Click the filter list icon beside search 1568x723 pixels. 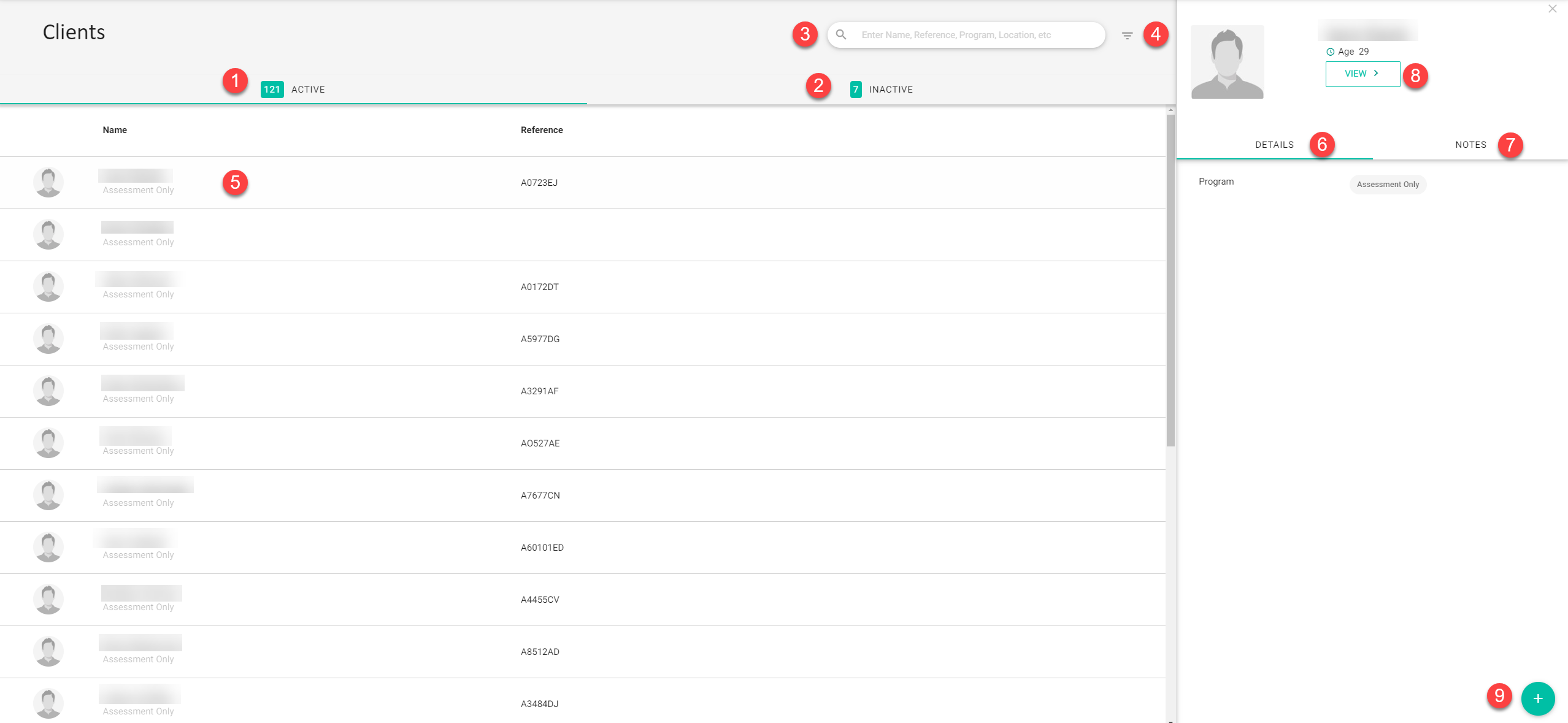[x=1127, y=36]
